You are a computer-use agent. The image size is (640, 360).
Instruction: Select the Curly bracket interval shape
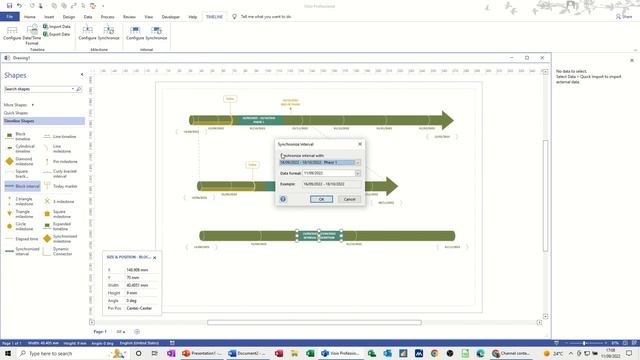pyautogui.click(x=60, y=173)
